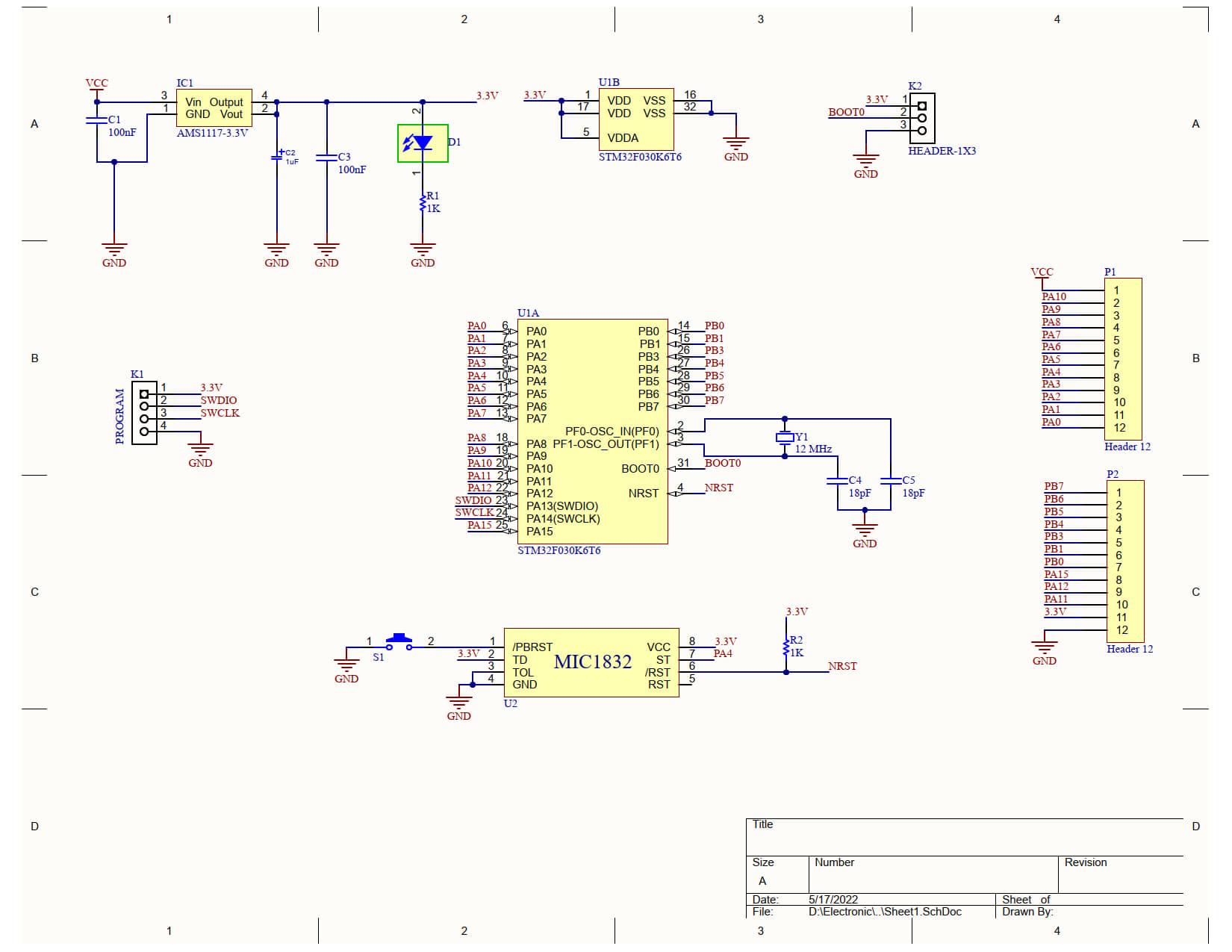Image resolution: width=1232 pixels, height=952 pixels.
Task: Click the VDDA pin name in U1B
Action: (x=623, y=138)
